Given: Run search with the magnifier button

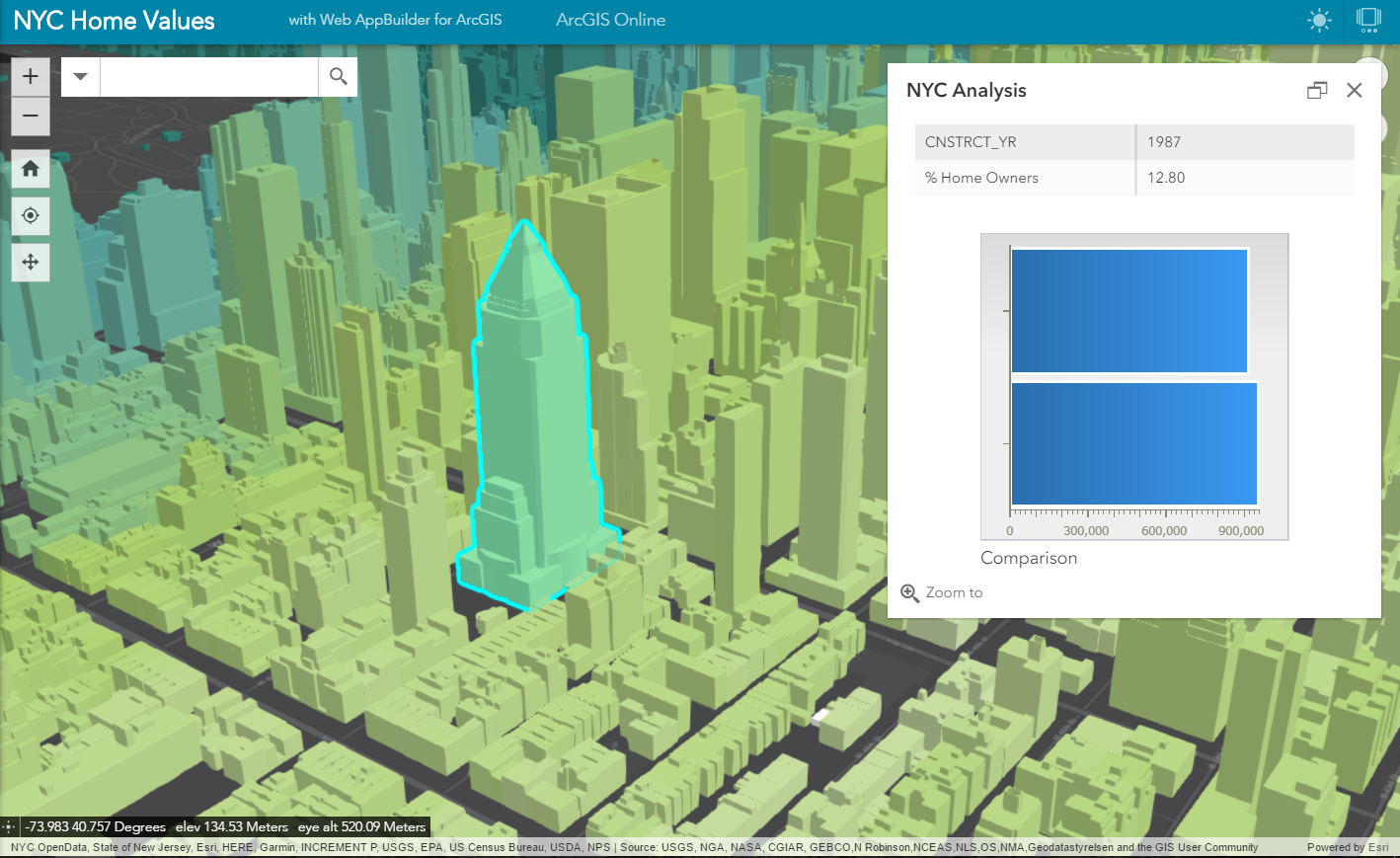Looking at the screenshot, I should point(338,76).
